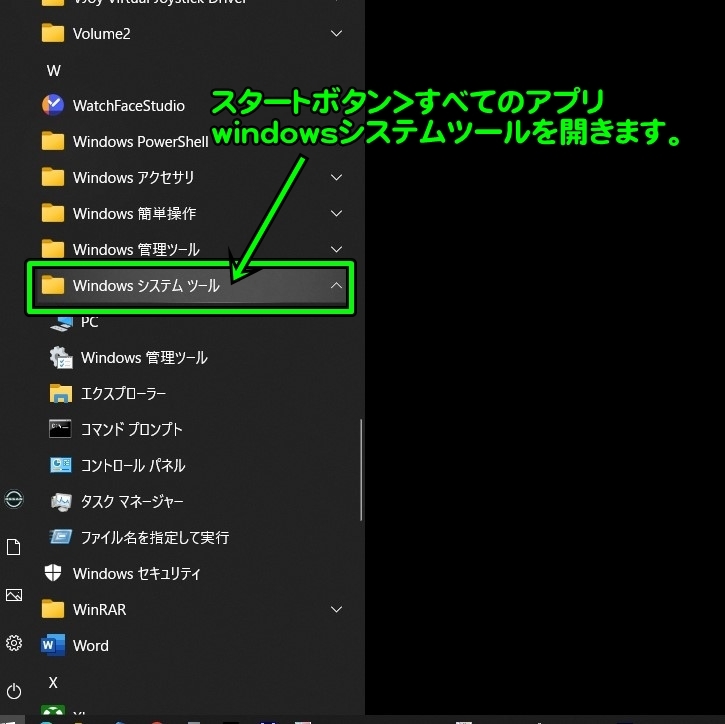Click the Volume2 label

click(x=101, y=34)
